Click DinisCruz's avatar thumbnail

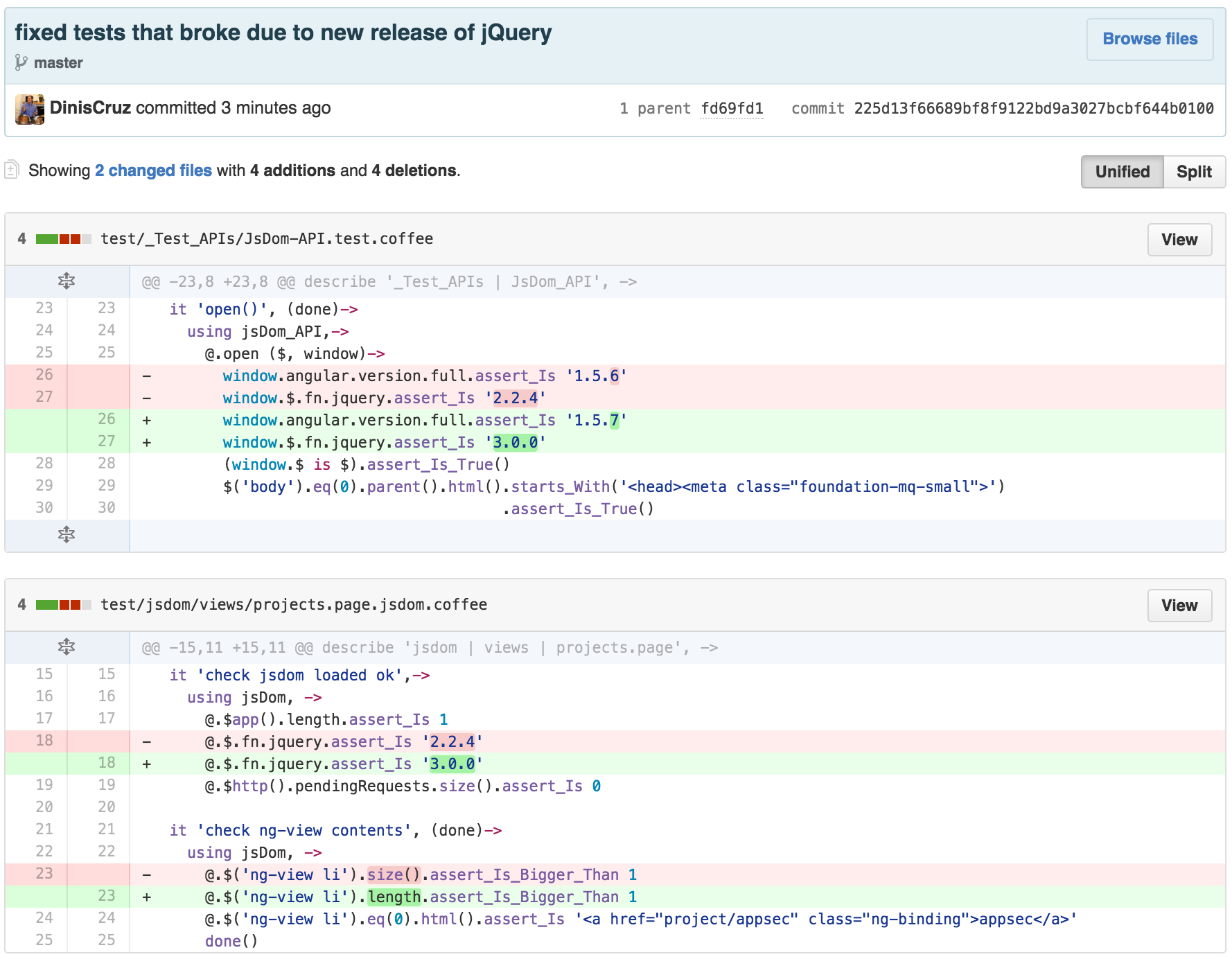pos(30,109)
